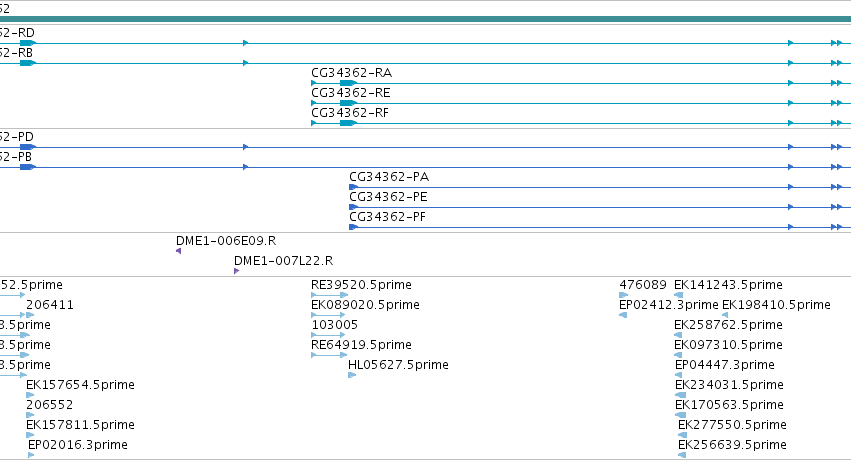Click the arrow glyph under RE64919.5prime
The height and width of the screenshot is (460, 851).
click(x=329, y=355)
